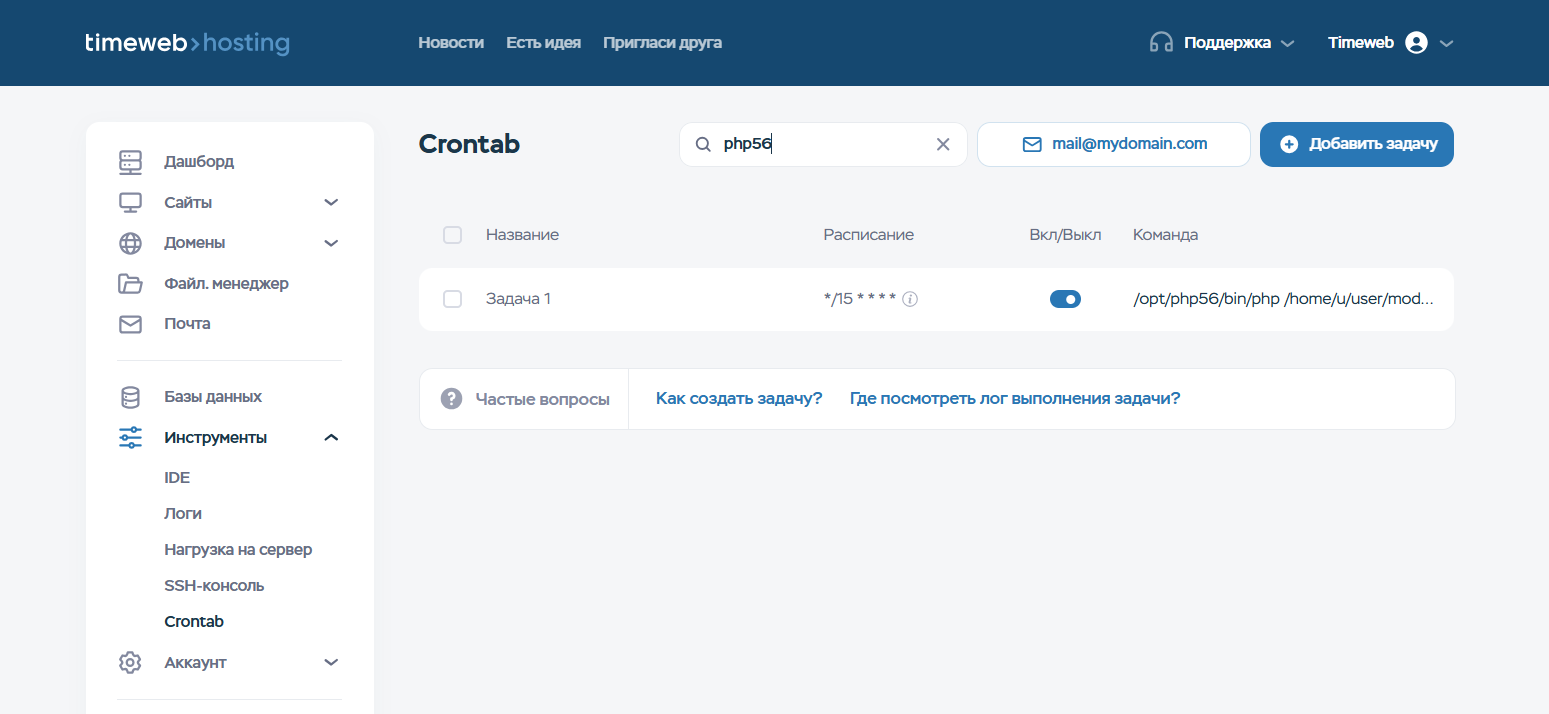Image resolution: width=1549 pixels, height=714 pixels.
Task: Click the Databases cylinder icon
Action: [x=130, y=397]
